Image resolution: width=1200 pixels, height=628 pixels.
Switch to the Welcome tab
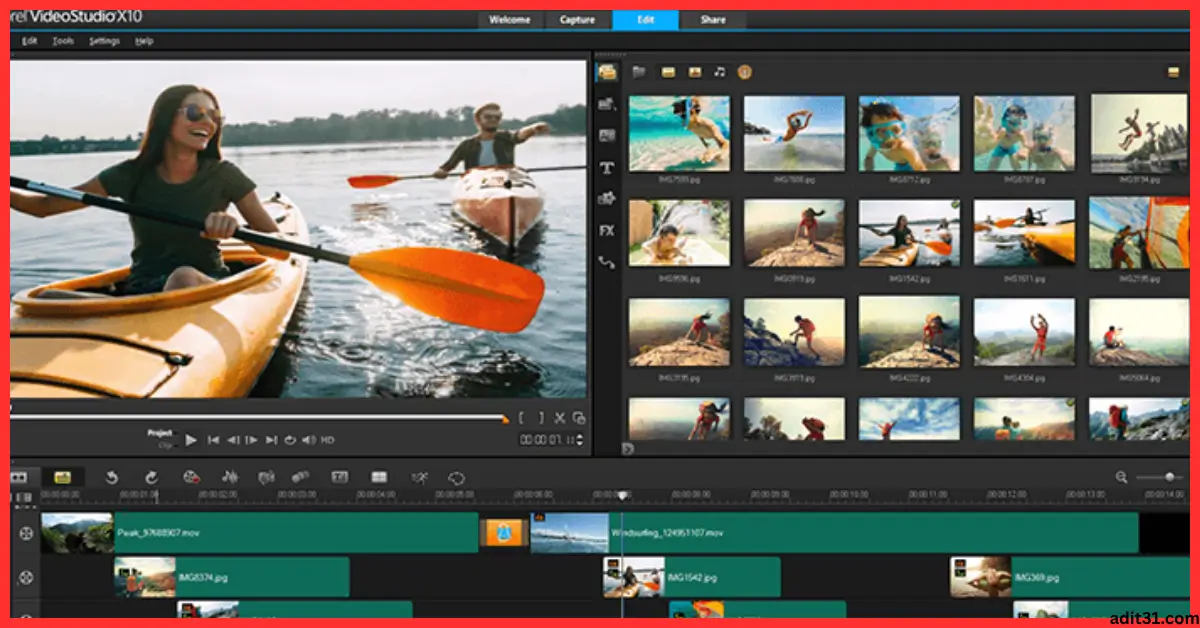(x=510, y=20)
